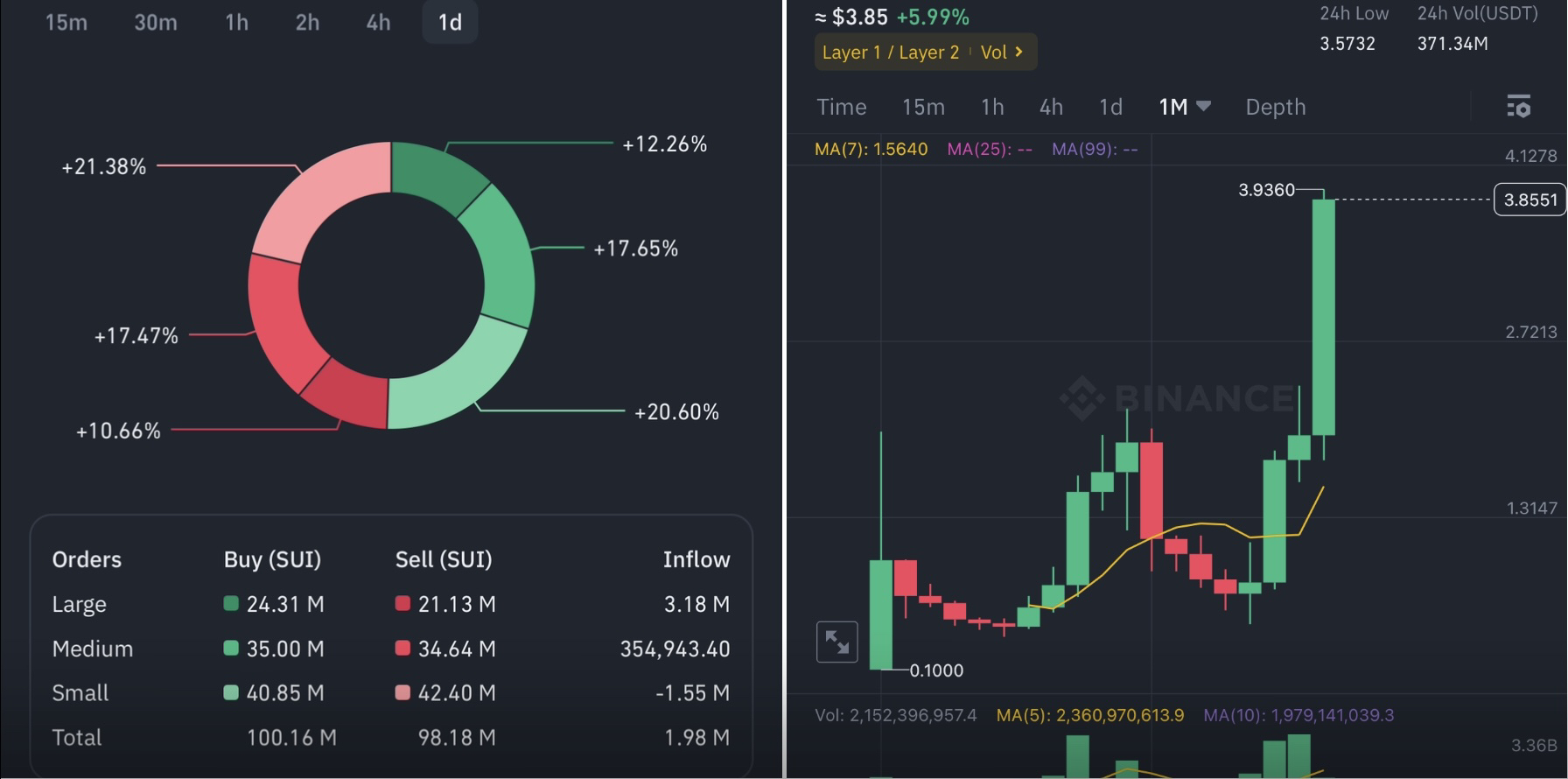The height and width of the screenshot is (779, 1568).
Task: Click the Large buy green swatch
Action: [x=231, y=604]
